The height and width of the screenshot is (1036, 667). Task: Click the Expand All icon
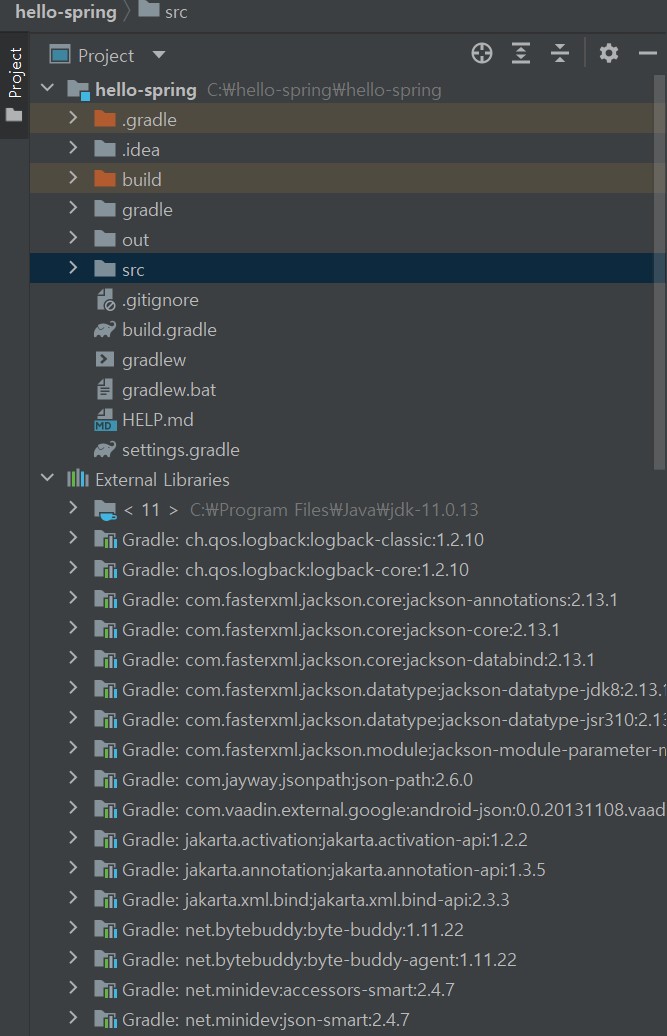521,54
